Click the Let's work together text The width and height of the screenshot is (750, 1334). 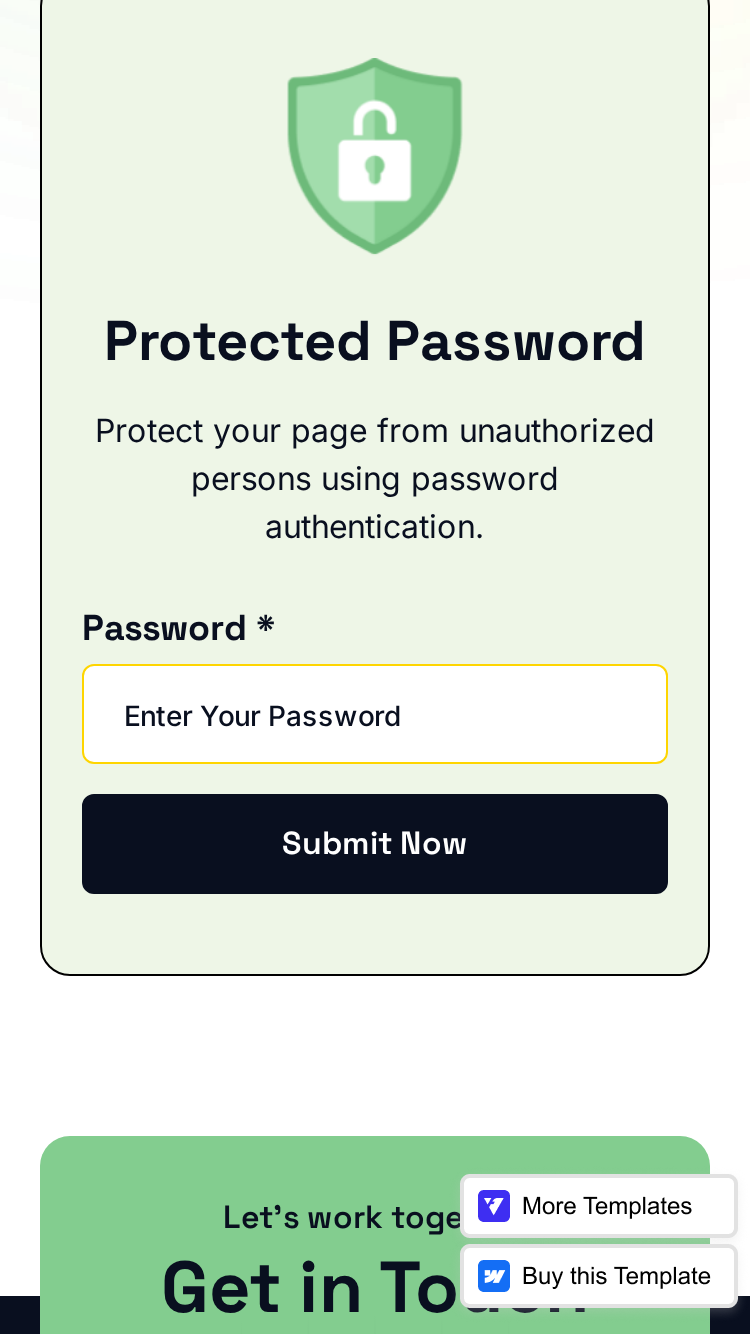[x=342, y=1217]
